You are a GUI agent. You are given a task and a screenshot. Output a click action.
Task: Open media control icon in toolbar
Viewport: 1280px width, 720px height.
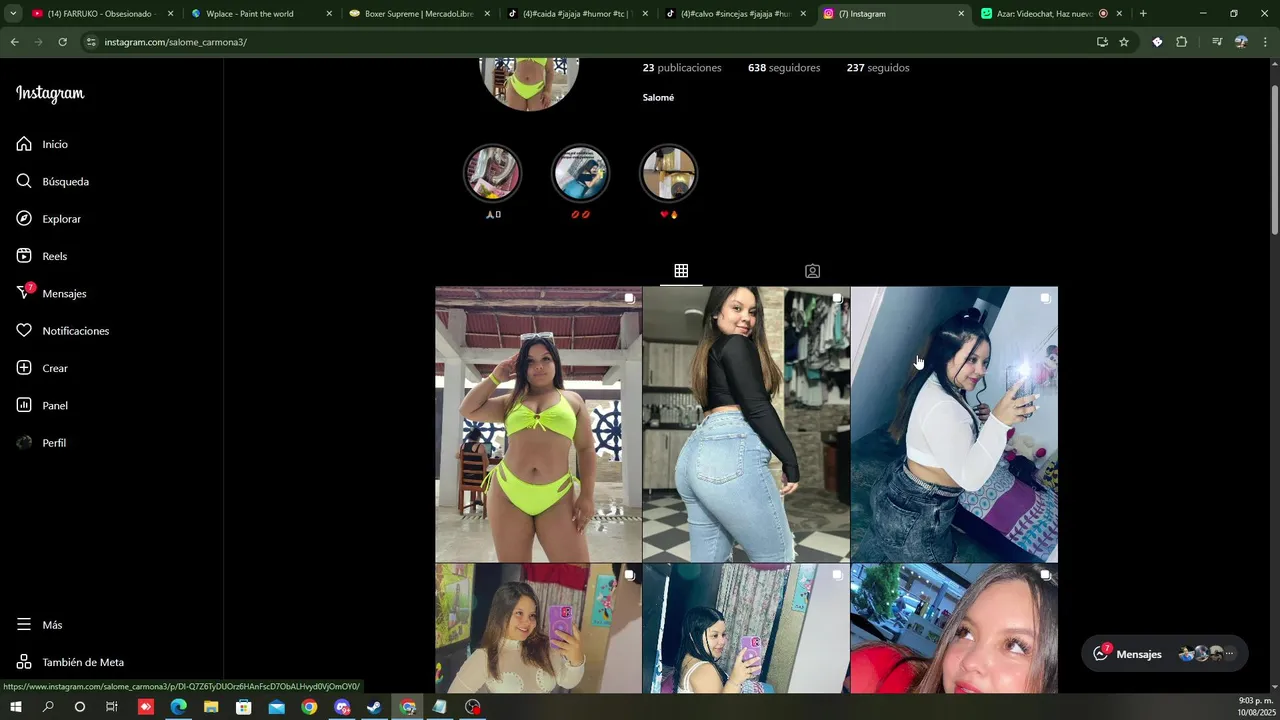[x=1217, y=42]
